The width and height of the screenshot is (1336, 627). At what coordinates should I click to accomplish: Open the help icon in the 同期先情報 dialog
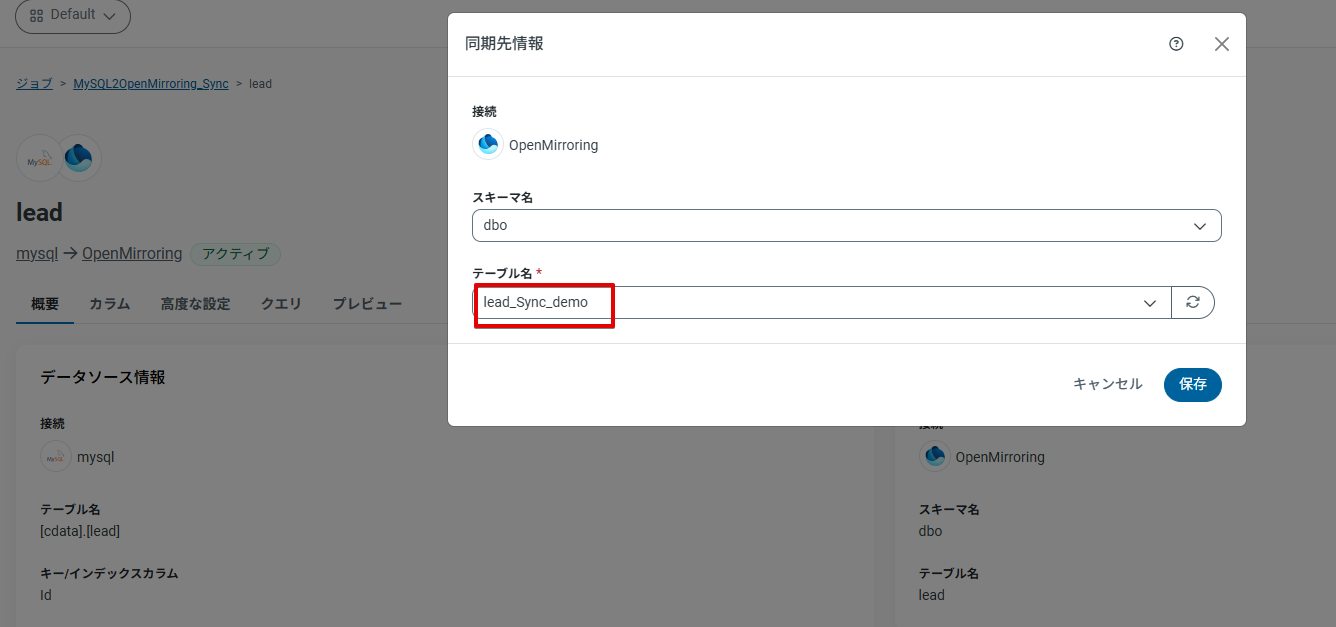pyautogui.click(x=1176, y=44)
